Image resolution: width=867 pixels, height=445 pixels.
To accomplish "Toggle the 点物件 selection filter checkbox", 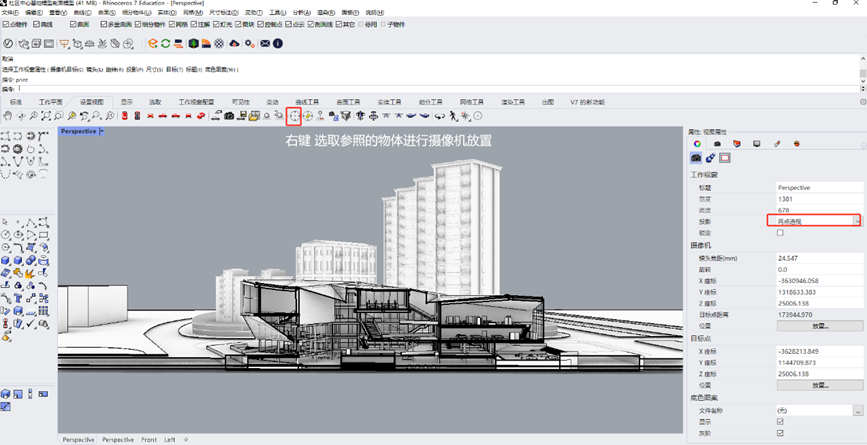I will click(6, 24).
